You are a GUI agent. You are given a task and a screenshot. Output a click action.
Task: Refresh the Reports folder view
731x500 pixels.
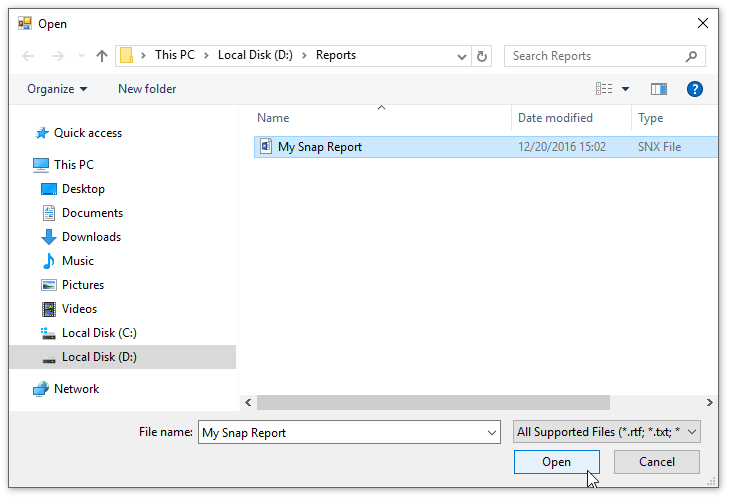(x=482, y=56)
